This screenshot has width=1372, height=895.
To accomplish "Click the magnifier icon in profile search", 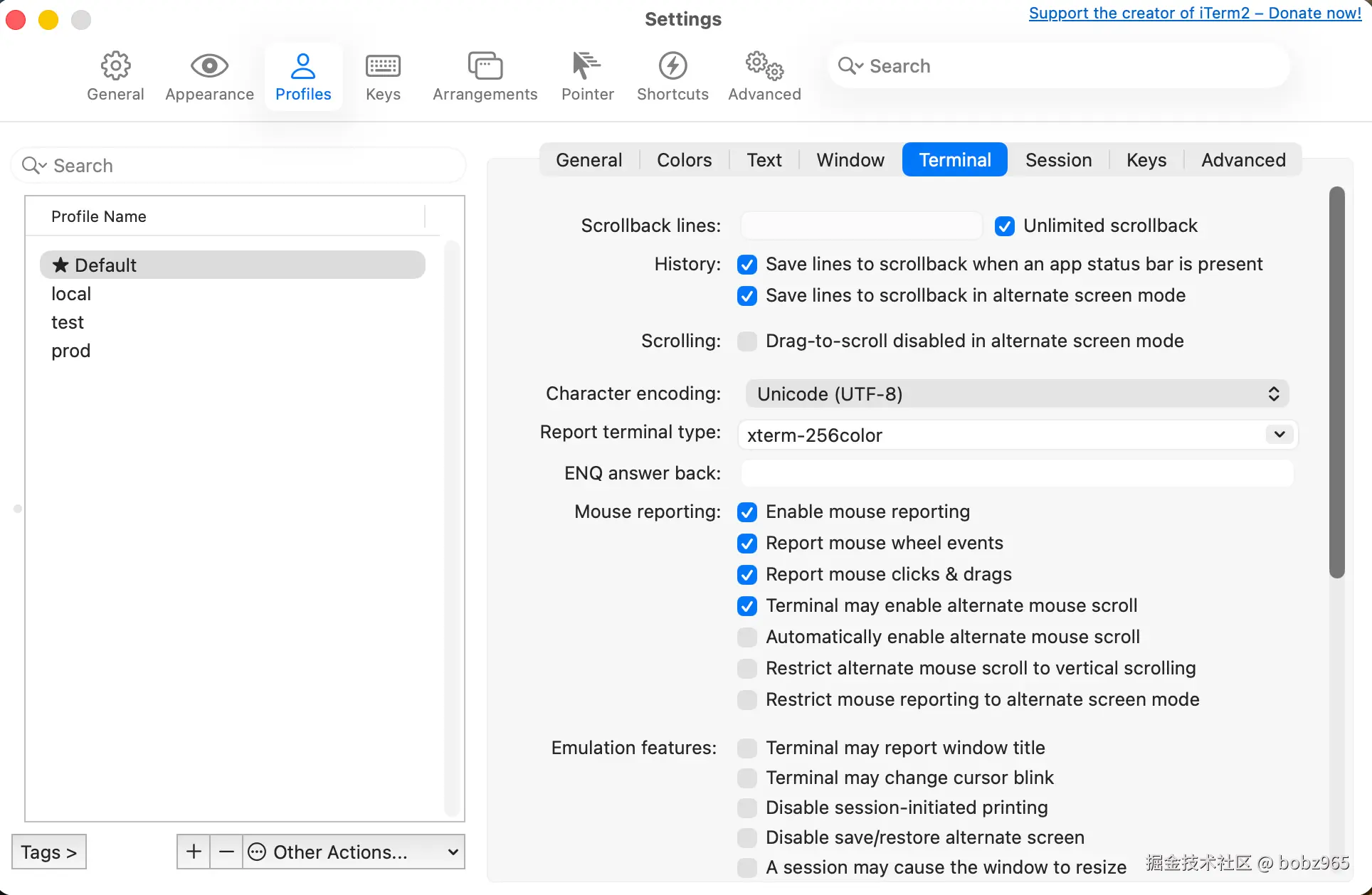I will pyautogui.click(x=33, y=166).
